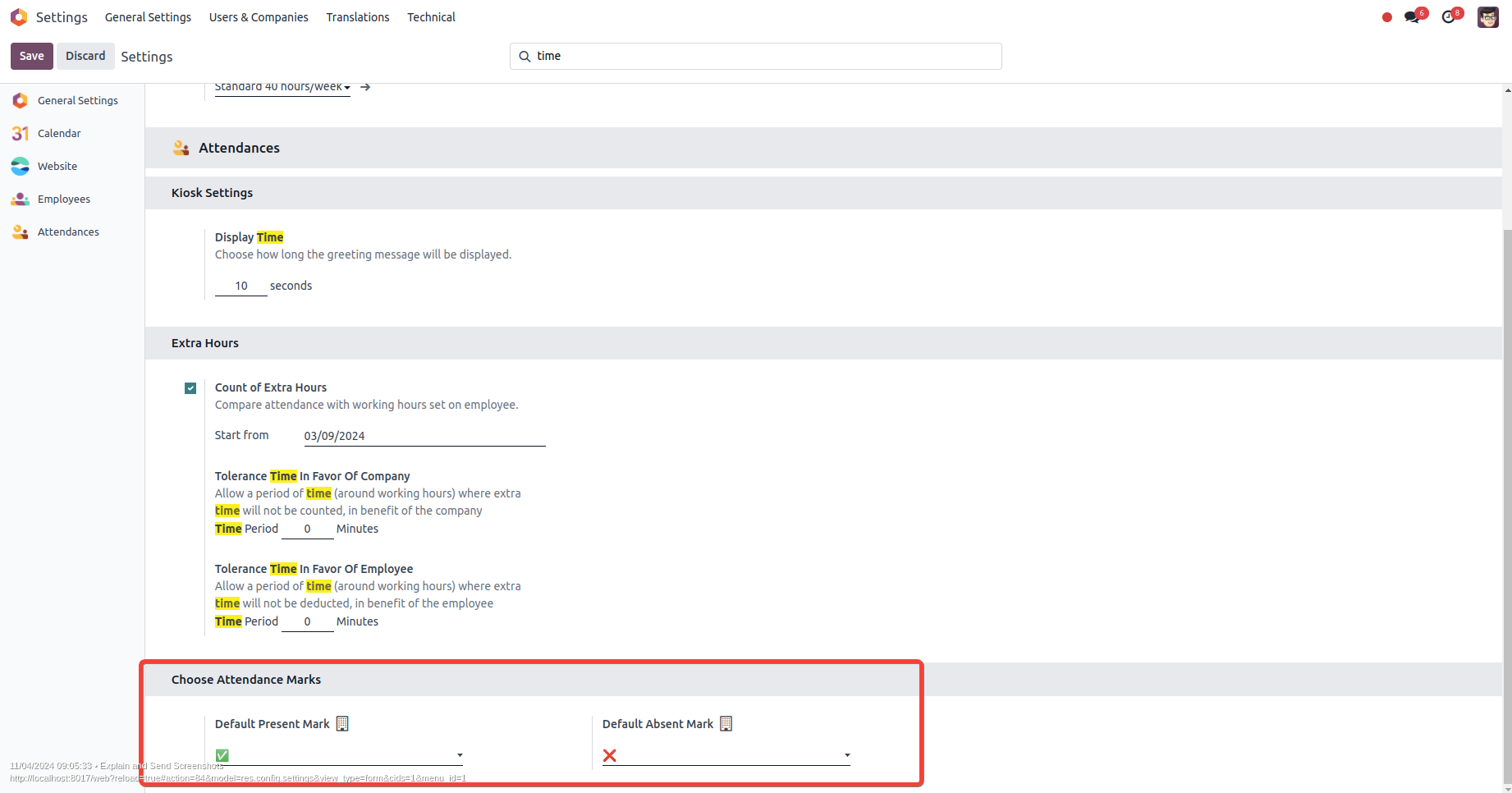Open the Default Absent Mark dropdown
Image resolution: width=1512 pixels, height=793 pixels.
726,755
